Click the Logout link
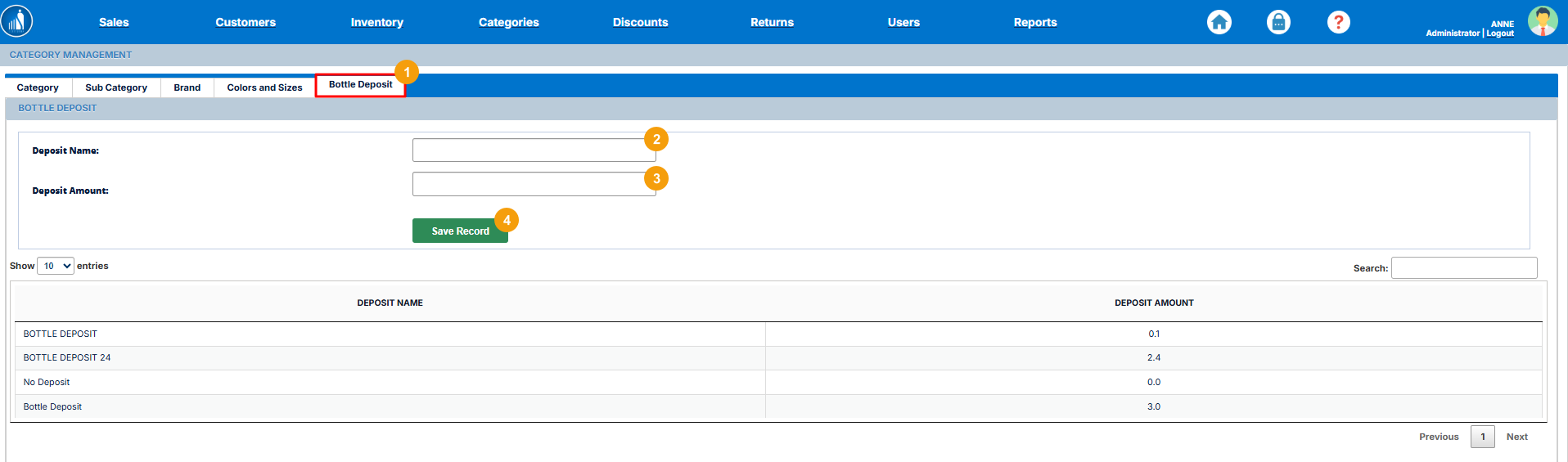The width and height of the screenshot is (1568, 462). tap(1500, 34)
